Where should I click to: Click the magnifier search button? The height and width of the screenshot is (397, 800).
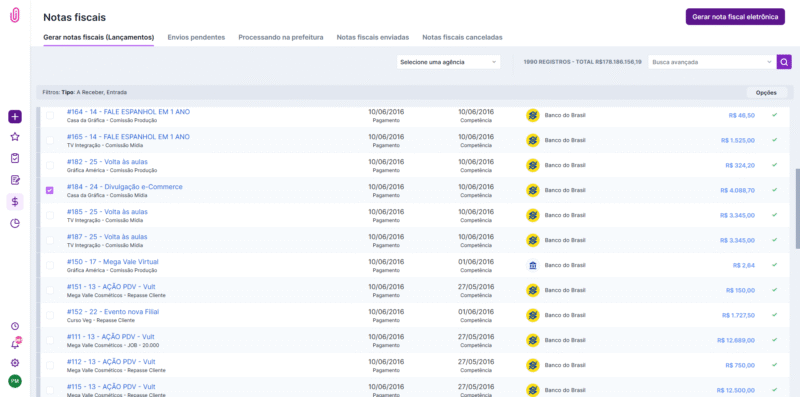click(784, 62)
